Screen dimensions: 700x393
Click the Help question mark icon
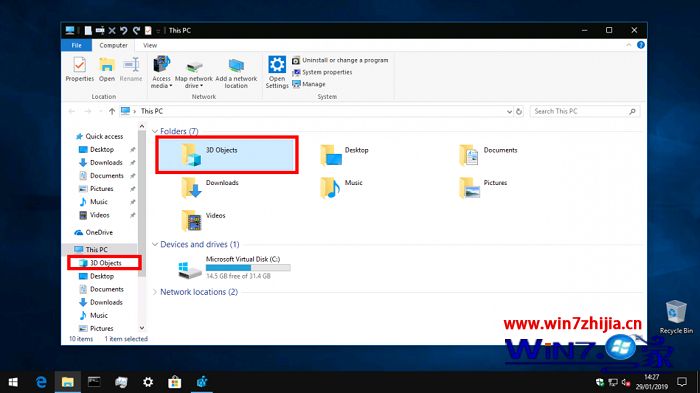pos(641,45)
